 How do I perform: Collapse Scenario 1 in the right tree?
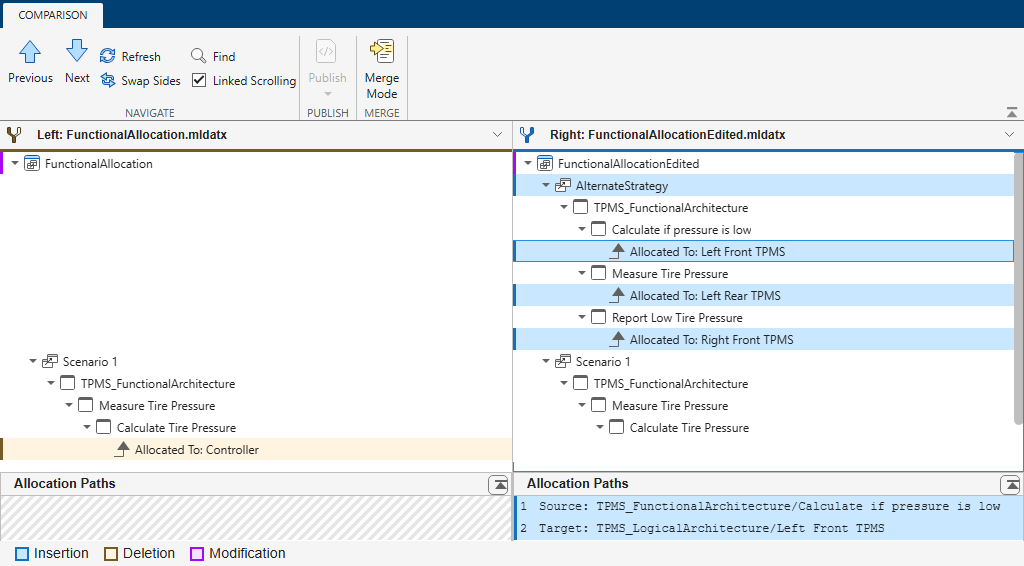pyautogui.click(x=546, y=361)
